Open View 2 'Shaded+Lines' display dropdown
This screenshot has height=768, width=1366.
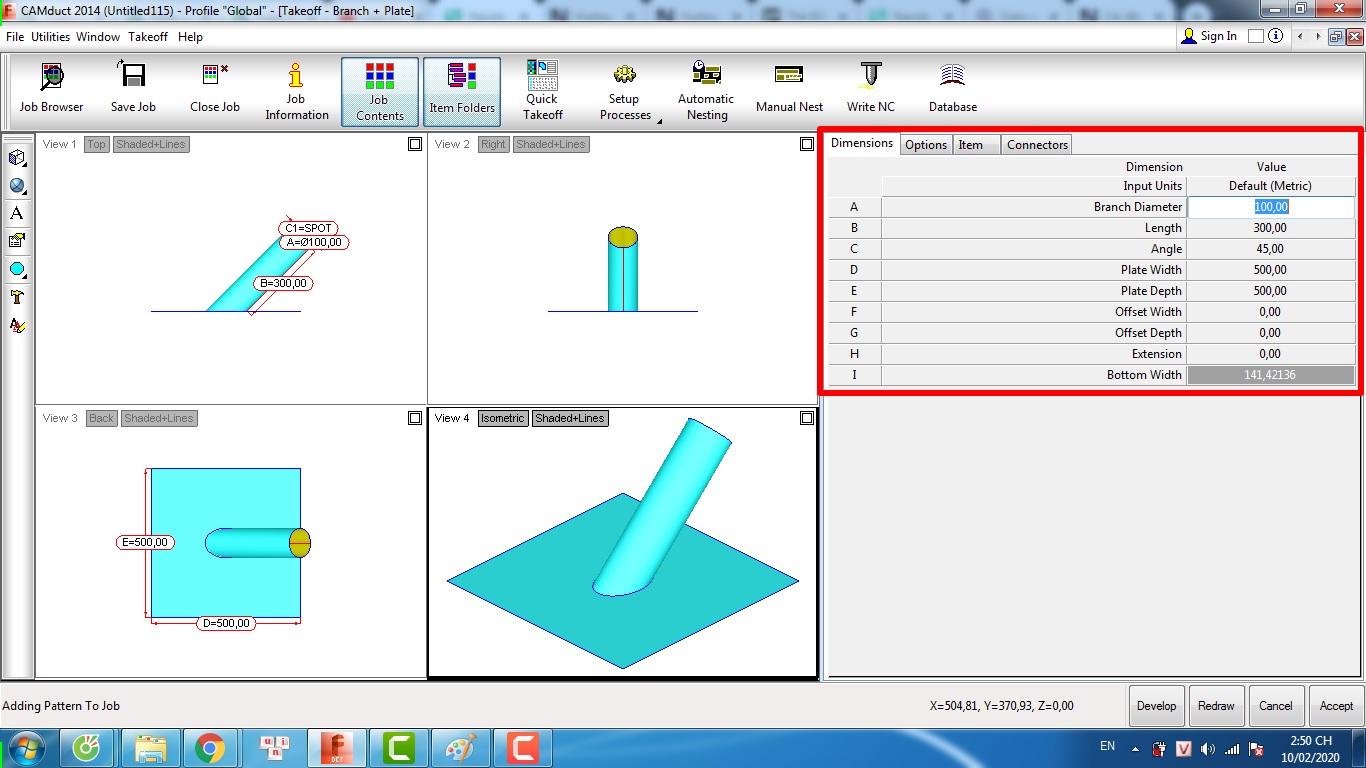coord(551,144)
